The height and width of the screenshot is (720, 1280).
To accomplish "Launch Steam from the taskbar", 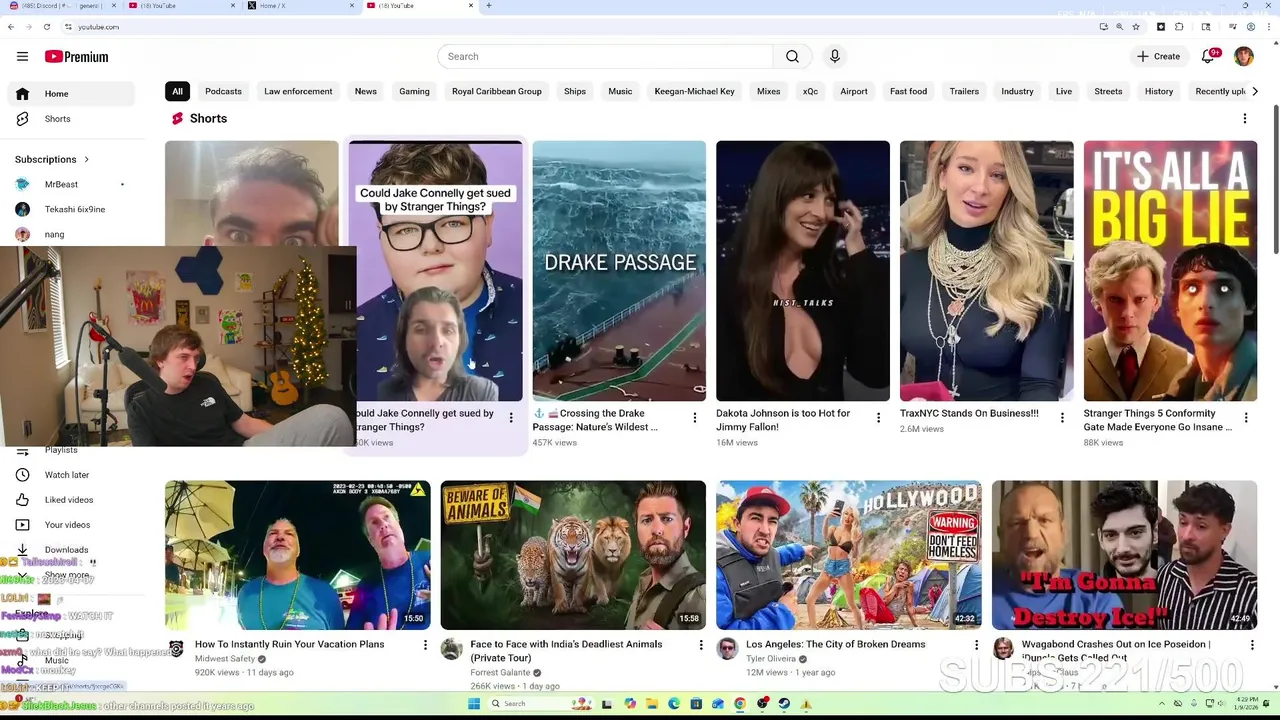I will (784, 704).
